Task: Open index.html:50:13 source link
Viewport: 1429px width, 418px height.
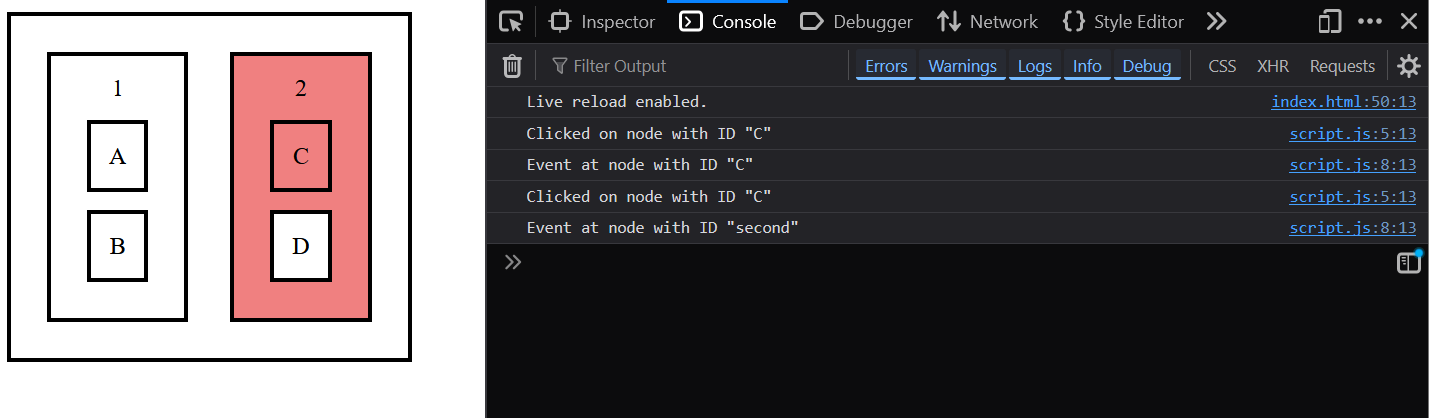Action: point(1343,102)
